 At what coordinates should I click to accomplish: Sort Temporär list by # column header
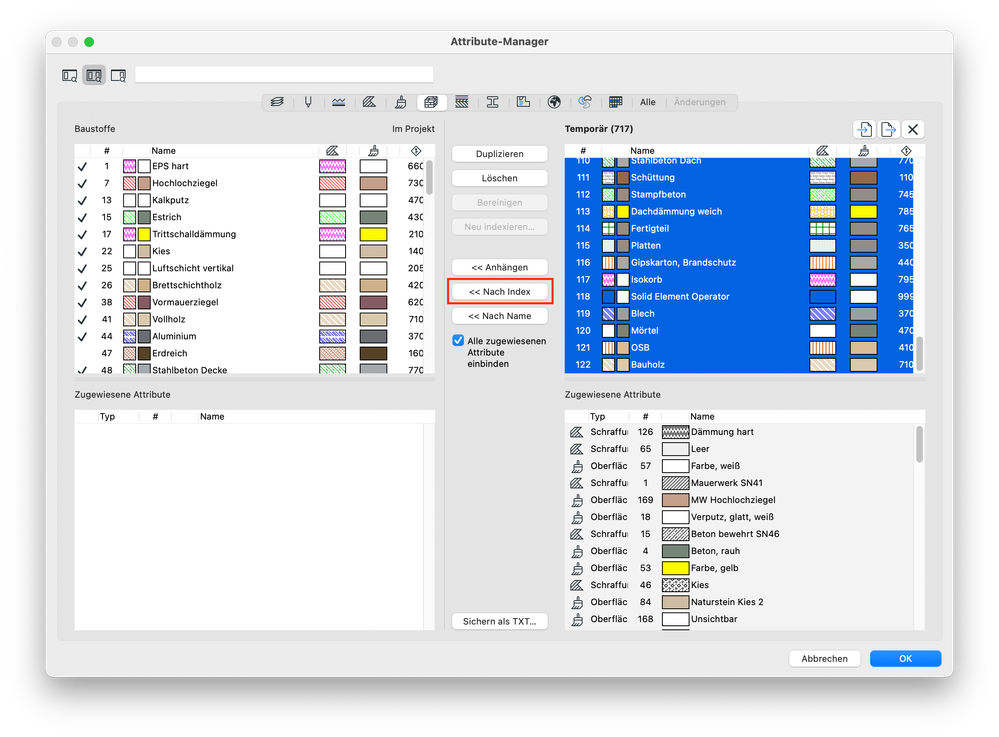(583, 151)
